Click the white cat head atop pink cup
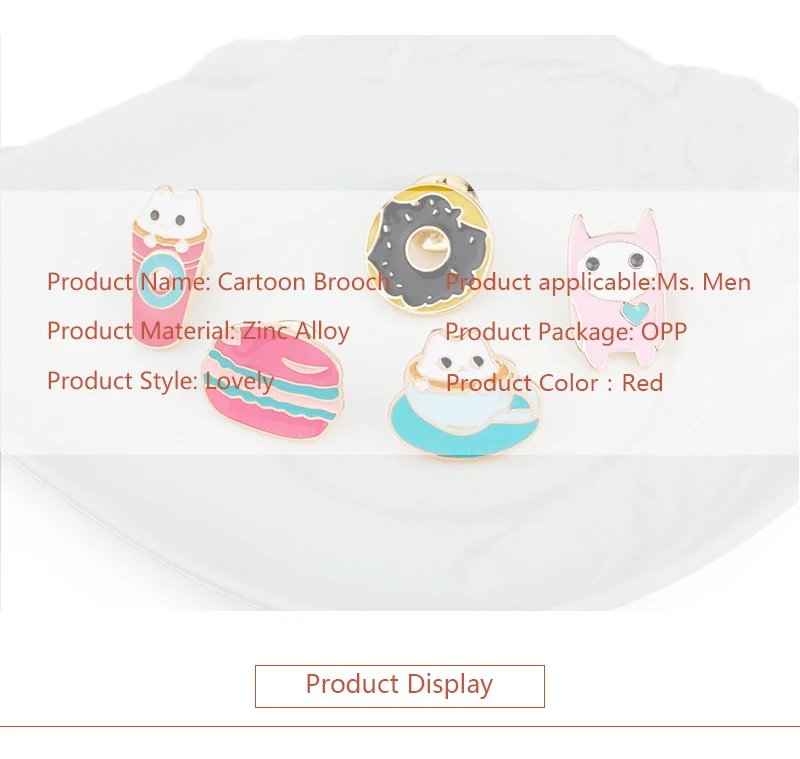Screen dimensions: 800x759 (x=170, y=214)
